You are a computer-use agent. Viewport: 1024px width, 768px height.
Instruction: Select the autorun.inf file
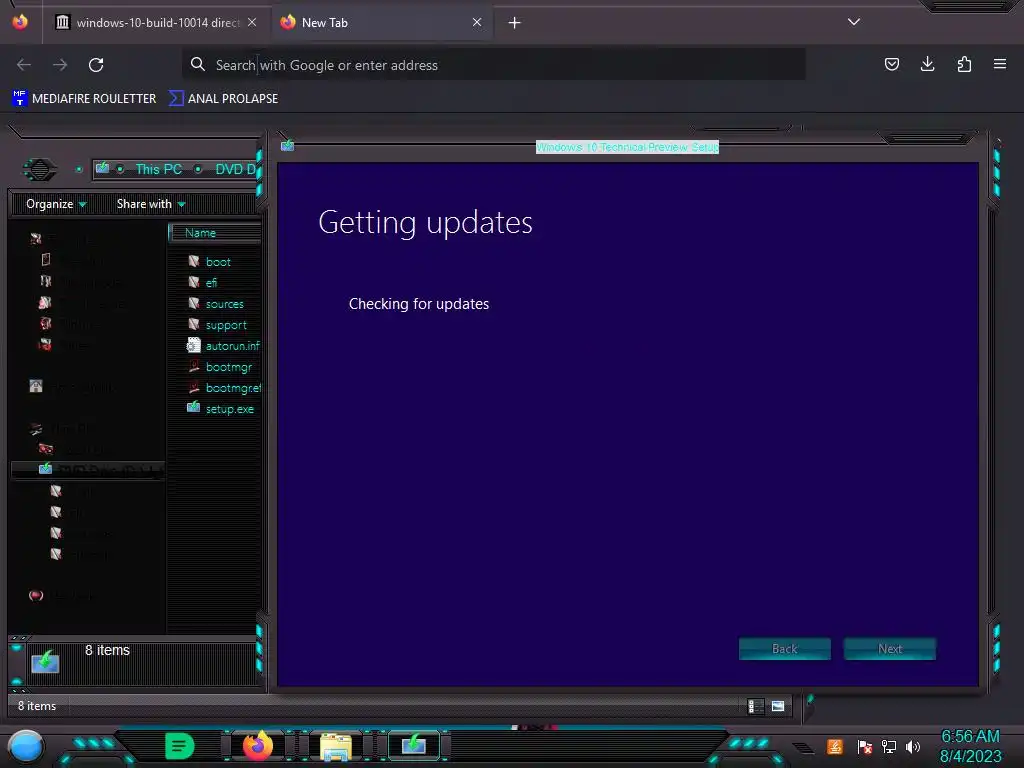232,345
